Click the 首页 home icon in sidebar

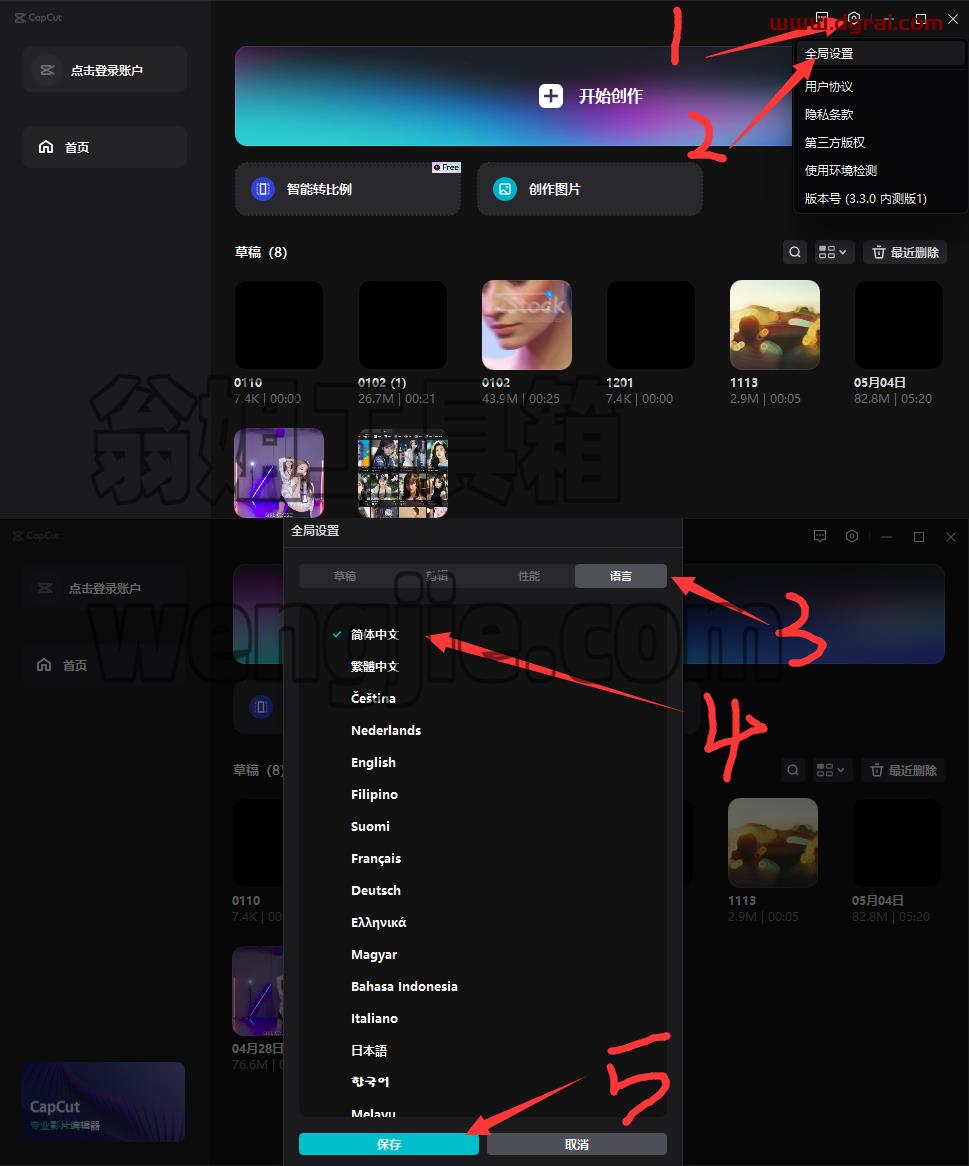pos(45,146)
